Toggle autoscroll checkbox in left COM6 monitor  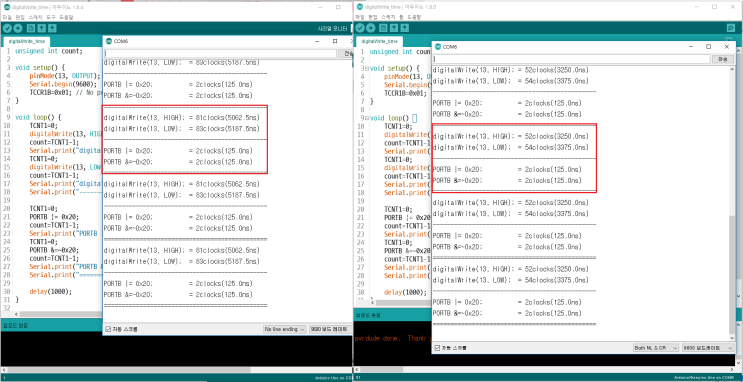point(108,329)
